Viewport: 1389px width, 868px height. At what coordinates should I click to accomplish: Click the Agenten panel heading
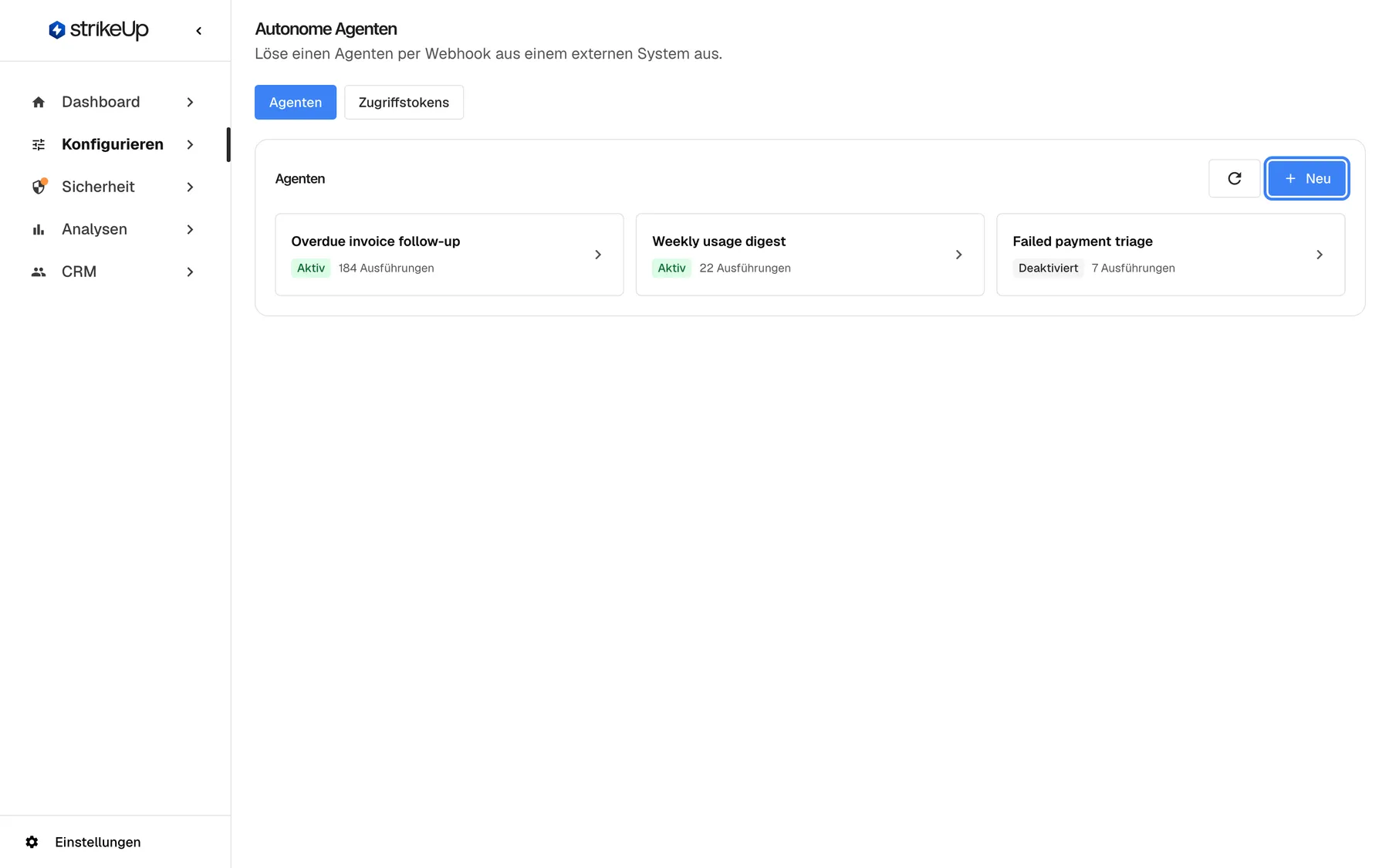click(300, 178)
